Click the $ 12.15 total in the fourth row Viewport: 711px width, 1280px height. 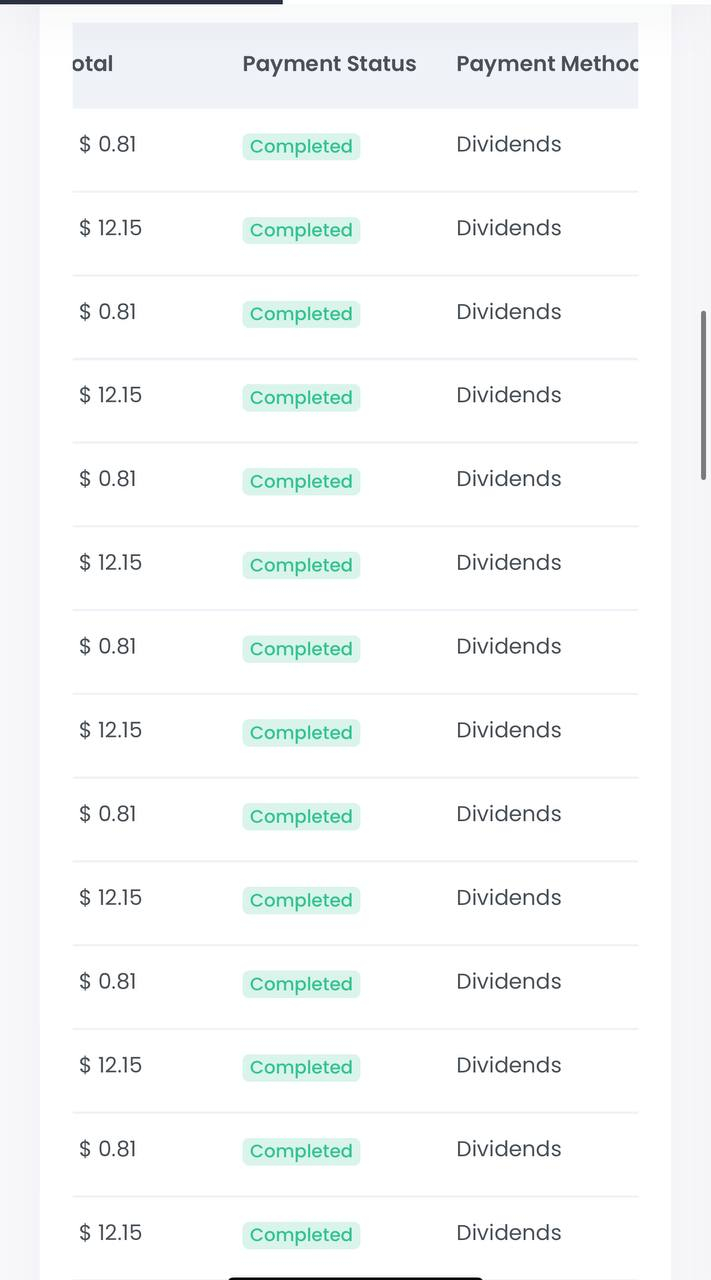click(x=111, y=395)
